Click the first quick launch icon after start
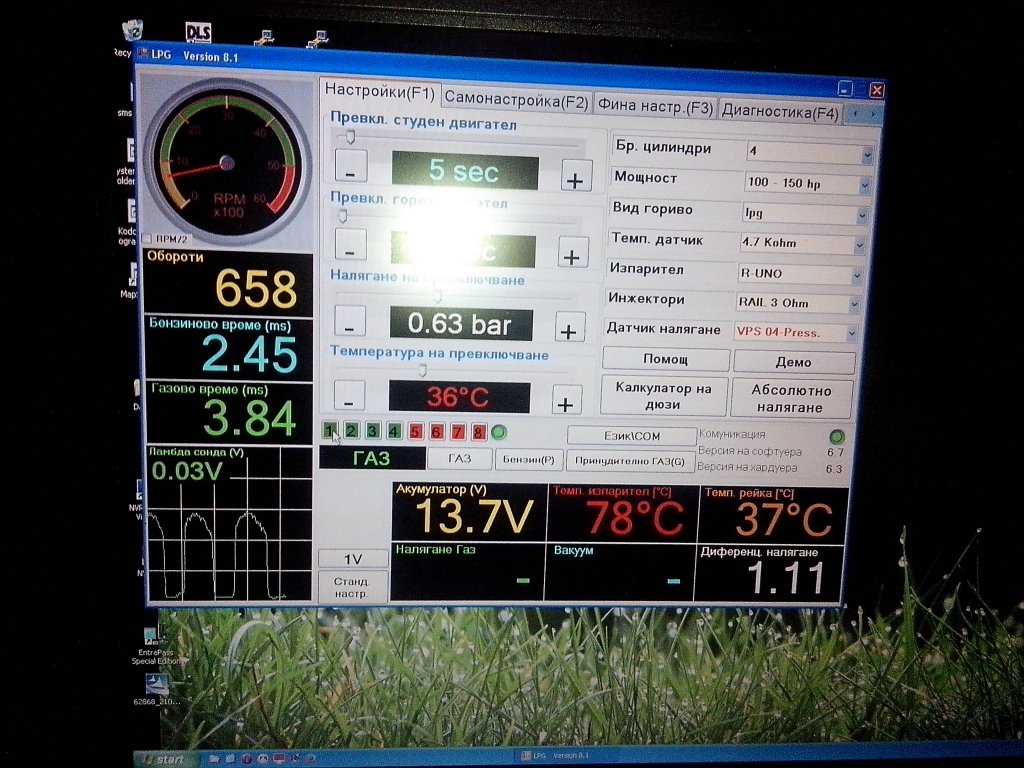Screen dimensions: 1024x768 click(213, 759)
